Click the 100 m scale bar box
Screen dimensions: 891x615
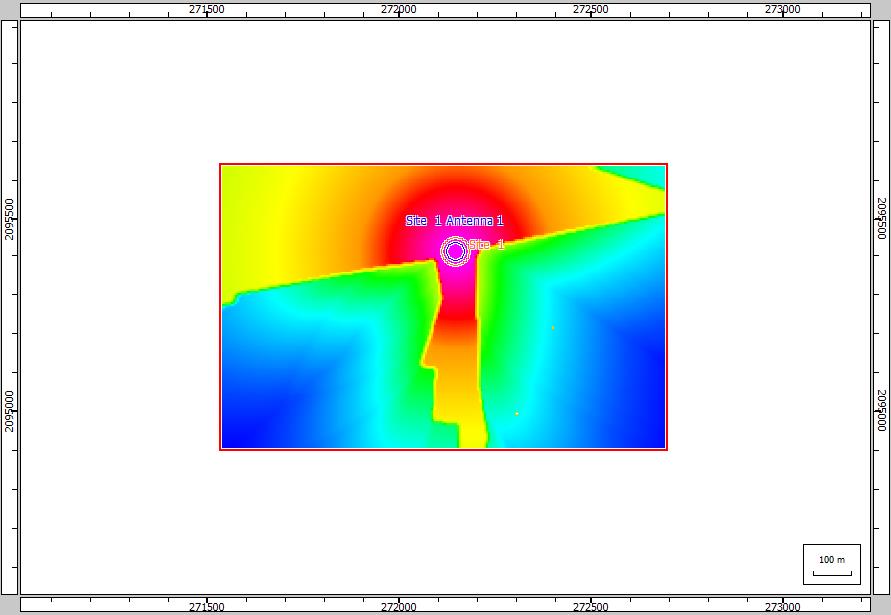(831, 564)
